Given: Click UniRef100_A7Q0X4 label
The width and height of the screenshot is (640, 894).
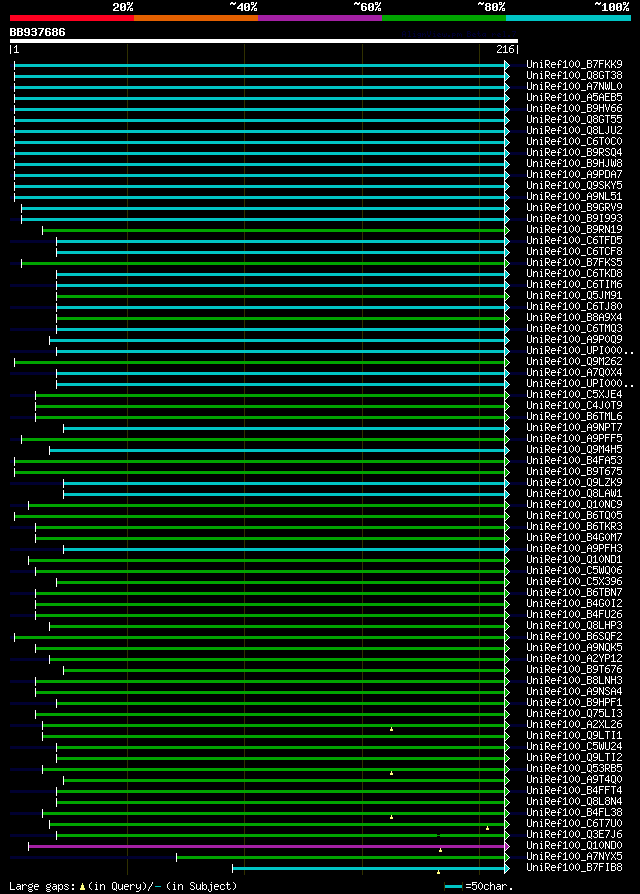Looking at the screenshot, I should (x=574, y=372).
